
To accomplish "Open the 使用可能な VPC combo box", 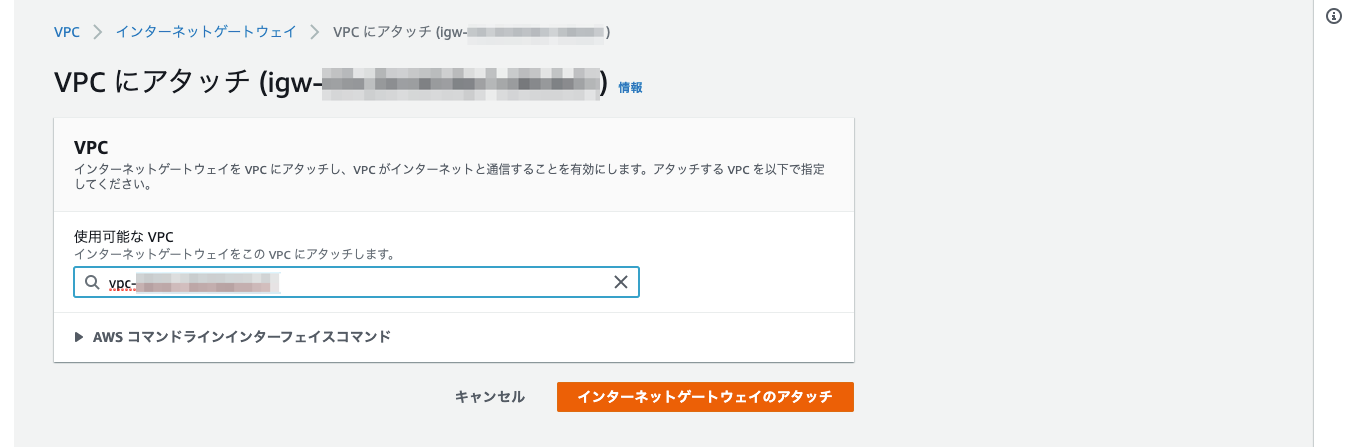I will coord(356,283).
